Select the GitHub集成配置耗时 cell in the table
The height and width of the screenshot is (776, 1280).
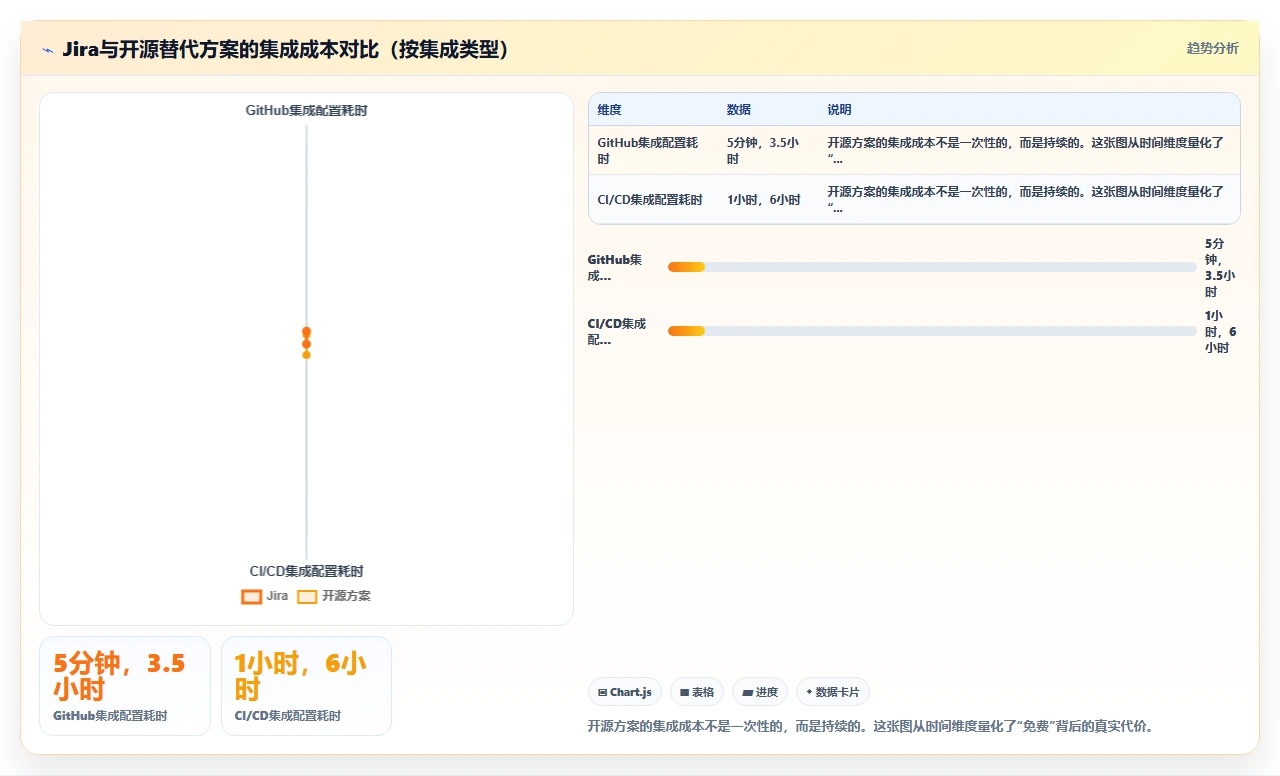(x=653, y=151)
